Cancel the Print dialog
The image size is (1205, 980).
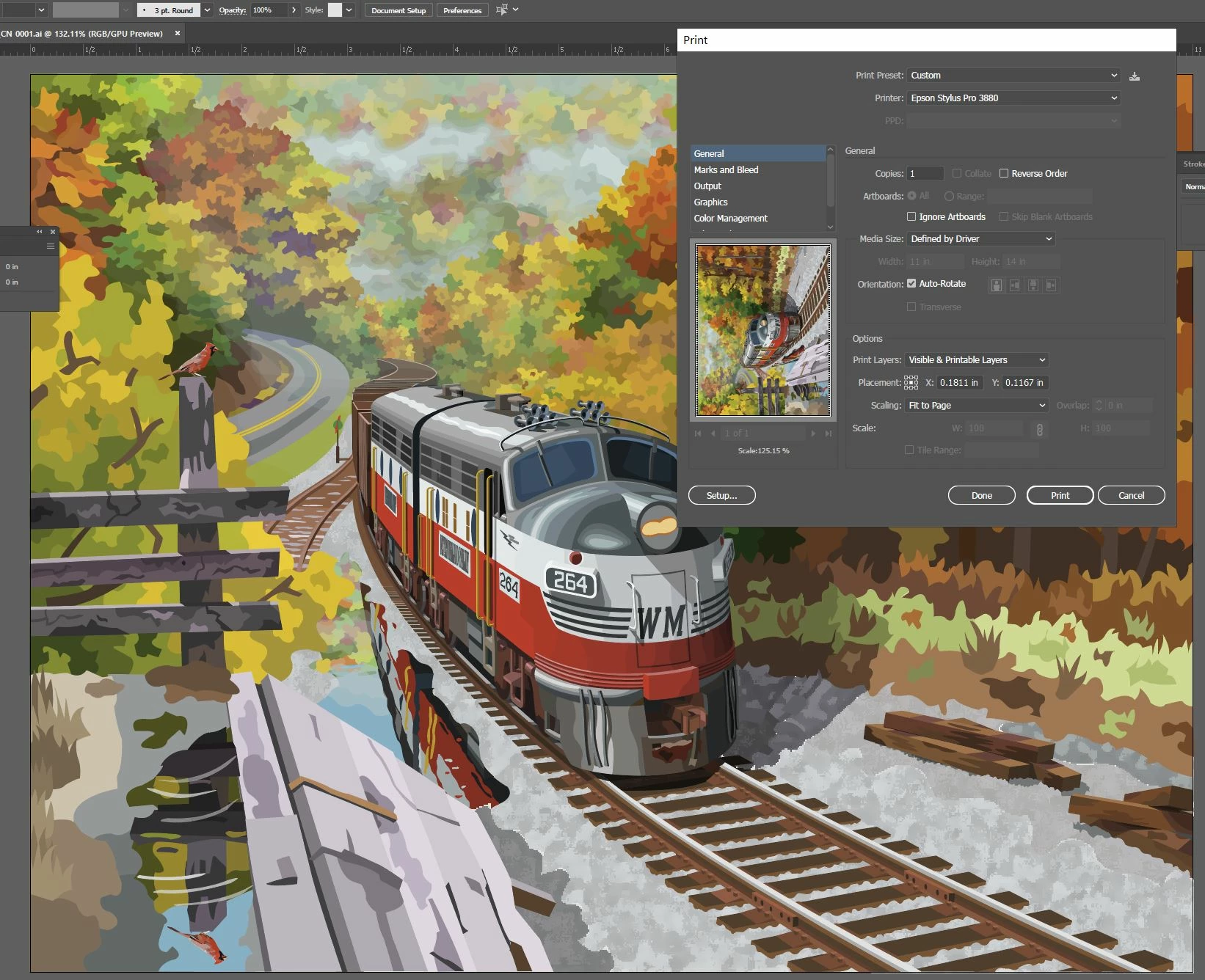pyautogui.click(x=1131, y=495)
